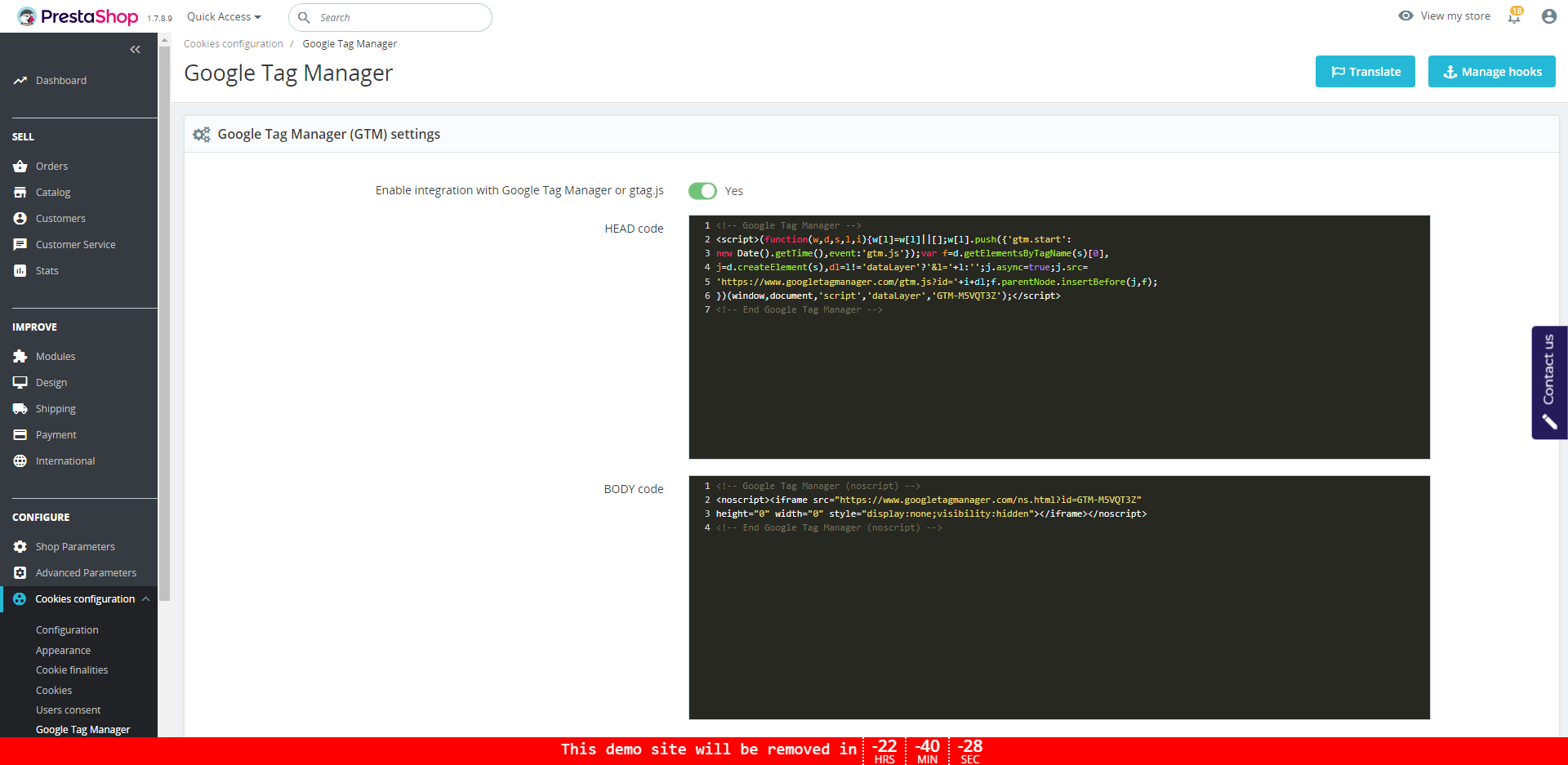This screenshot has height=765, width=1568.
Task: Click the 'BODY code' field label
Action: pyautogui.click(x=634, y=489)
